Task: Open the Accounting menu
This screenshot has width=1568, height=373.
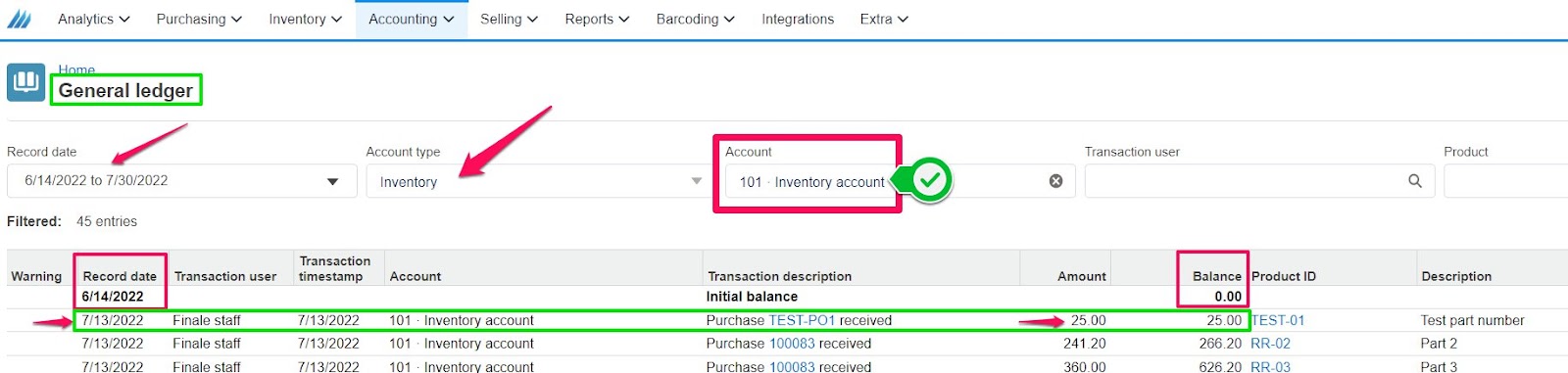Action: pos(411,19)
